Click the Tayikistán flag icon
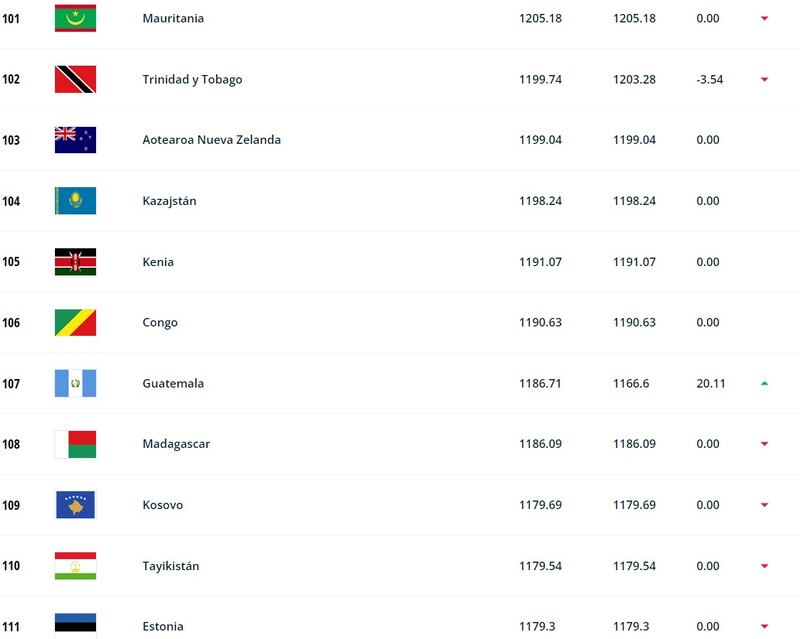This screenshot has height=639, width=800. click(x=75, y=566)
